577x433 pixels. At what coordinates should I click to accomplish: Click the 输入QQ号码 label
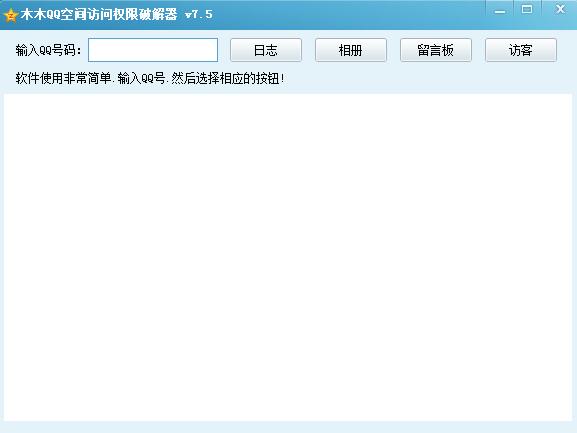pos(48,50)
